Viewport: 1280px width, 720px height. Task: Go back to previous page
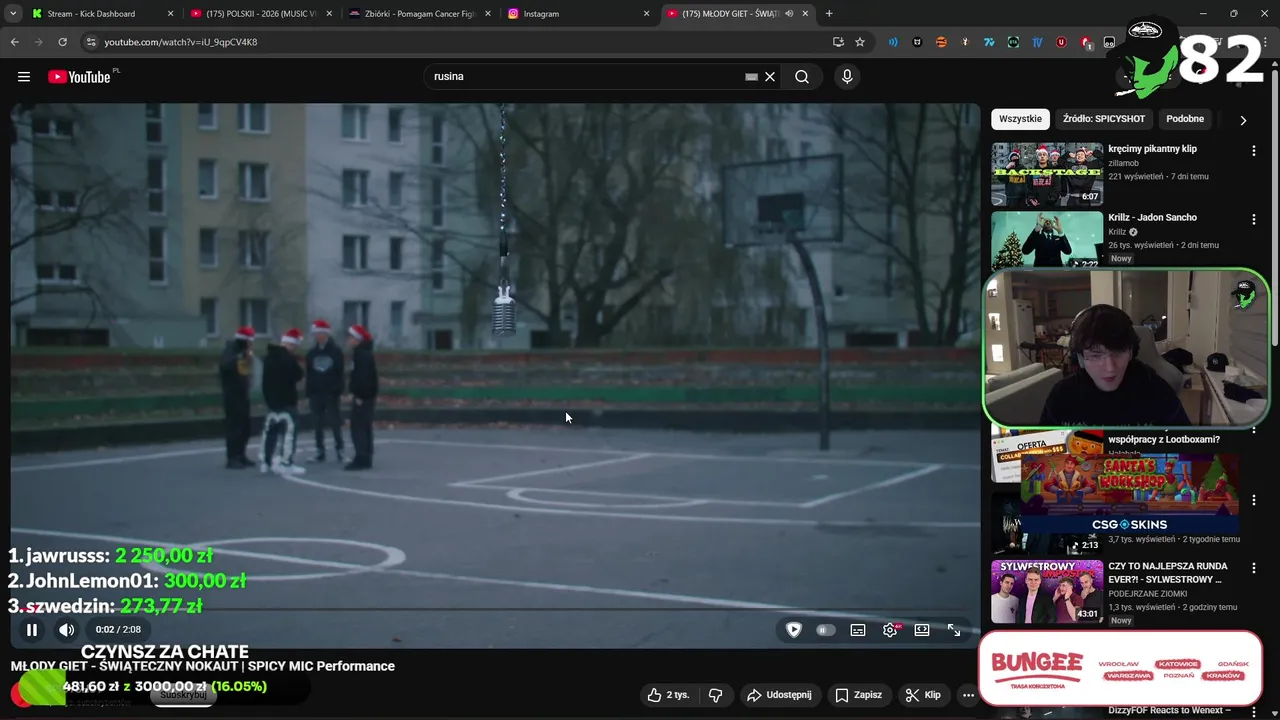pyautogui.click(x=14, y=42)
